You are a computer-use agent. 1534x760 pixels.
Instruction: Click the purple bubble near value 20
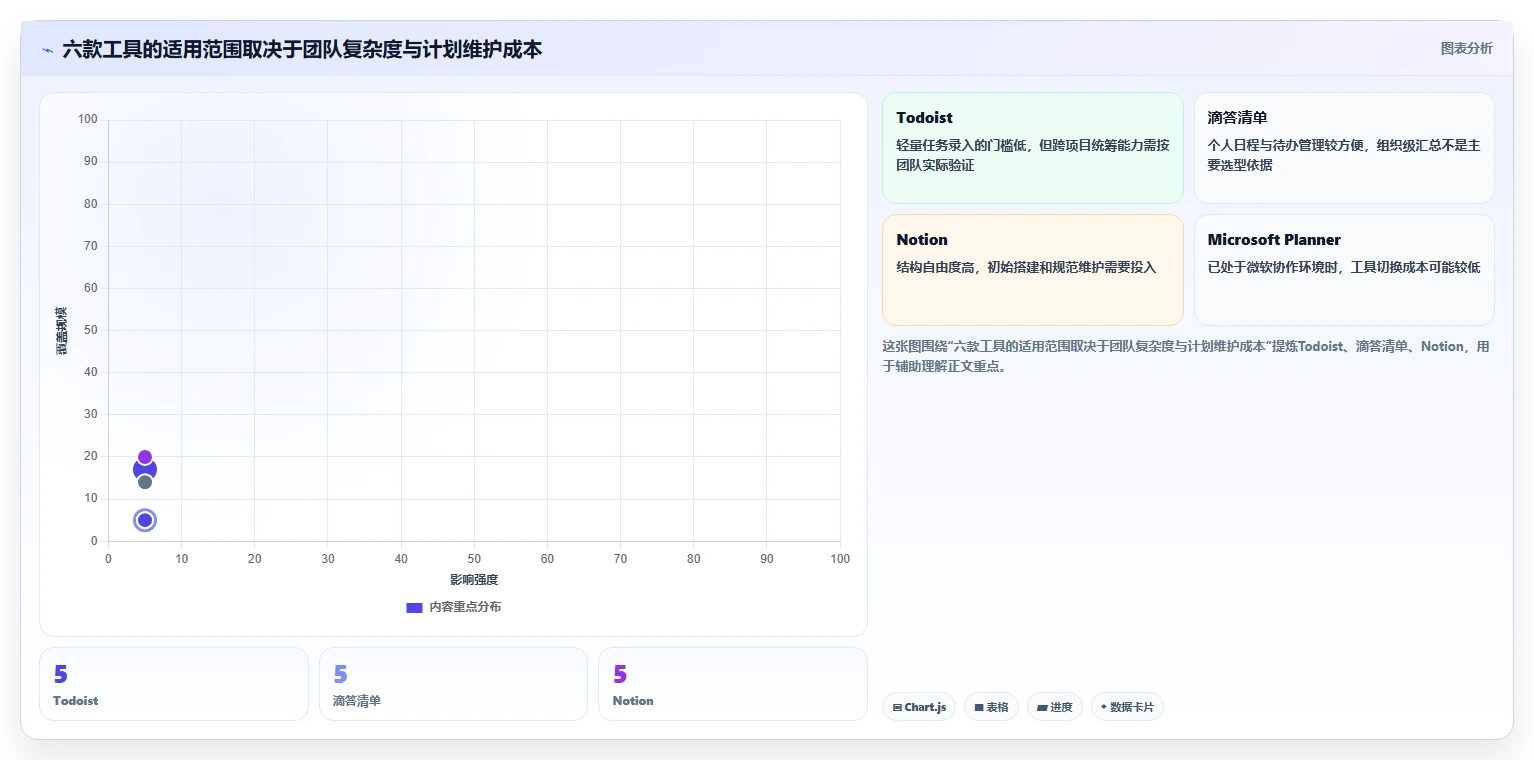tap(145, 457)
